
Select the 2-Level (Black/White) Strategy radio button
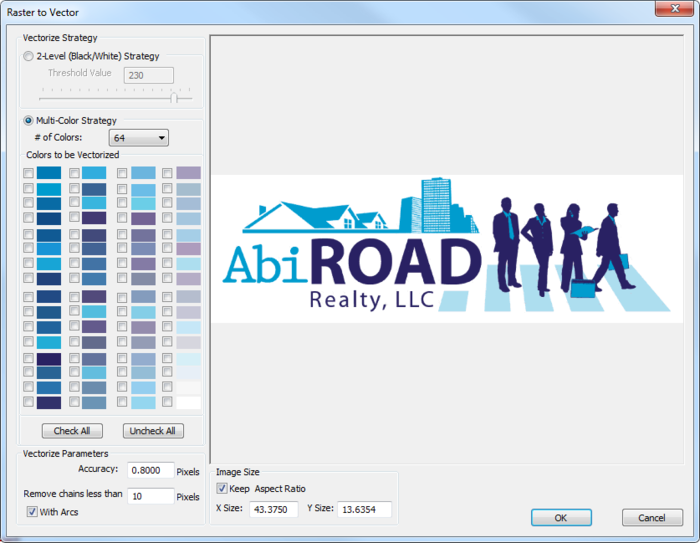(29, 56)
